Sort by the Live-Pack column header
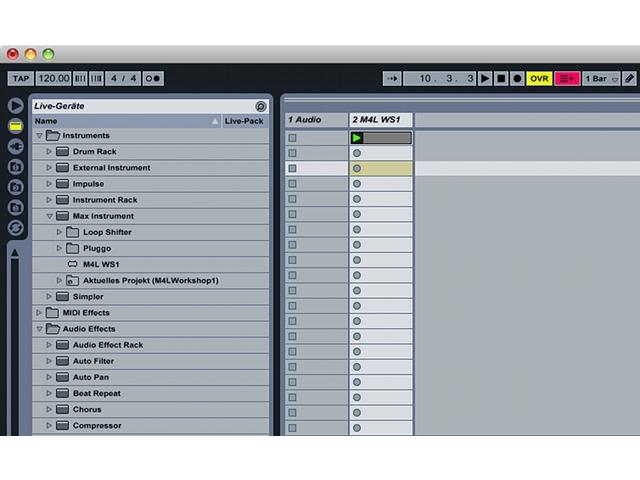Screen dimensions: 640x480 pyautogui.click(x=245, y=121)
